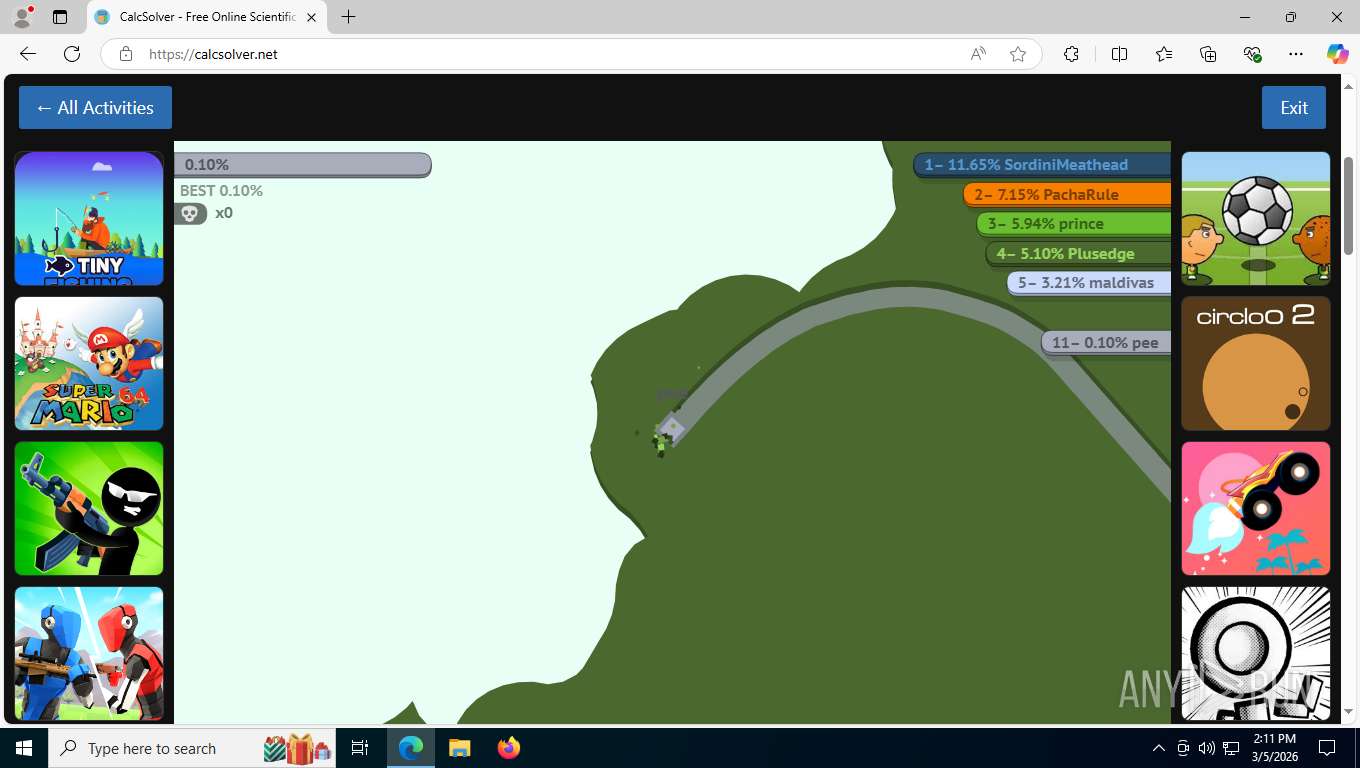Viewport: 1360px width, 768px height.
Task: Open a new browser tab
Action: (348, 17)
